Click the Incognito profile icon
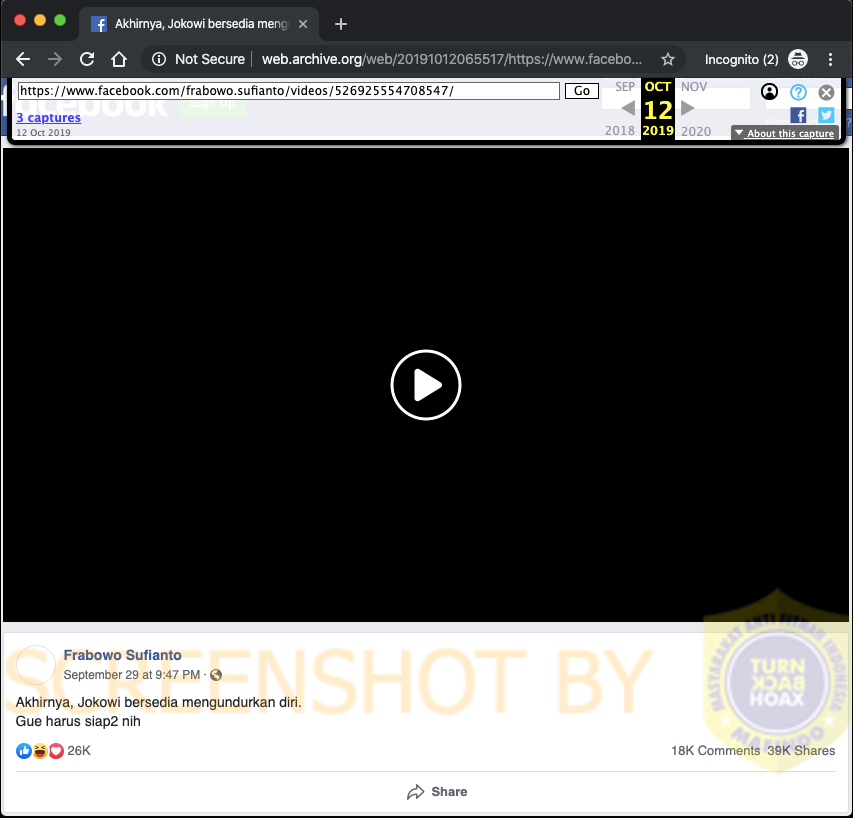The height and width of the screenshot is (818, 853). pyautogui.click(x=798, y=59)
